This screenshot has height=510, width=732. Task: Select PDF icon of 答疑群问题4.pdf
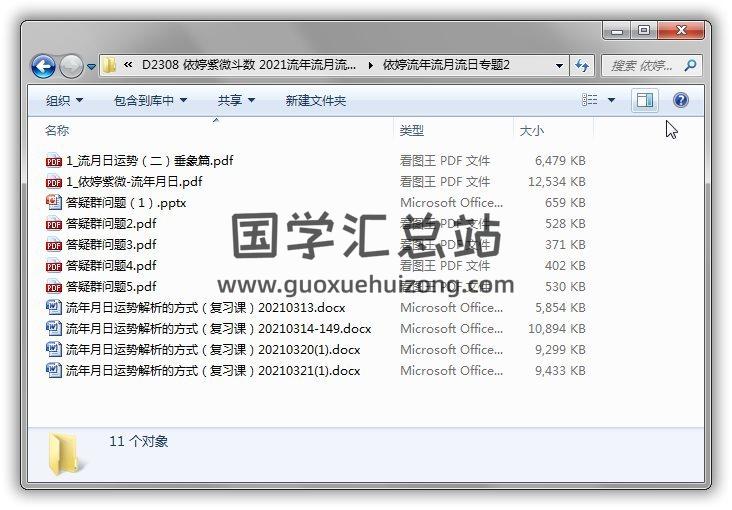pos(54,266)
